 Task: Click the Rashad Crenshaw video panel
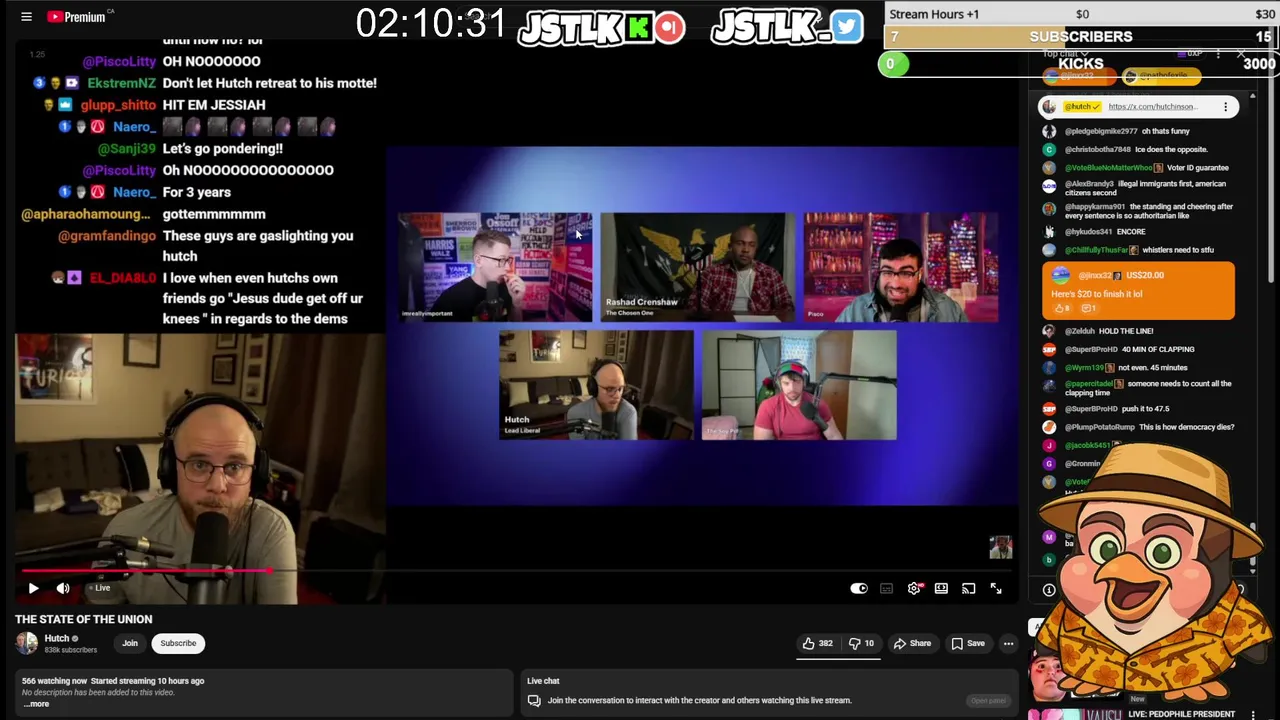(698, 267)
